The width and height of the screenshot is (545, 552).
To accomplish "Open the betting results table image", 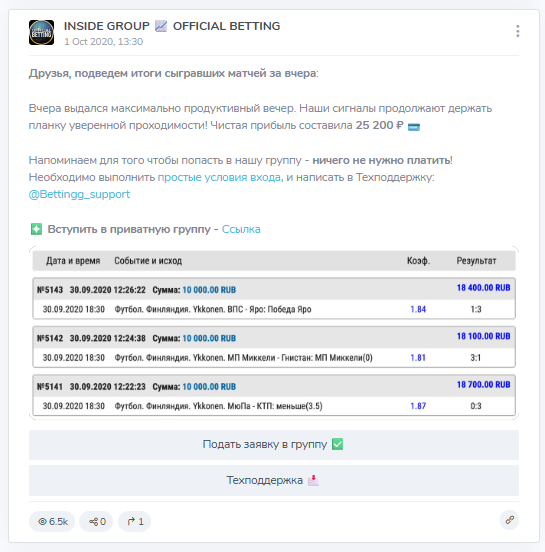I will (x=274, y=333).
